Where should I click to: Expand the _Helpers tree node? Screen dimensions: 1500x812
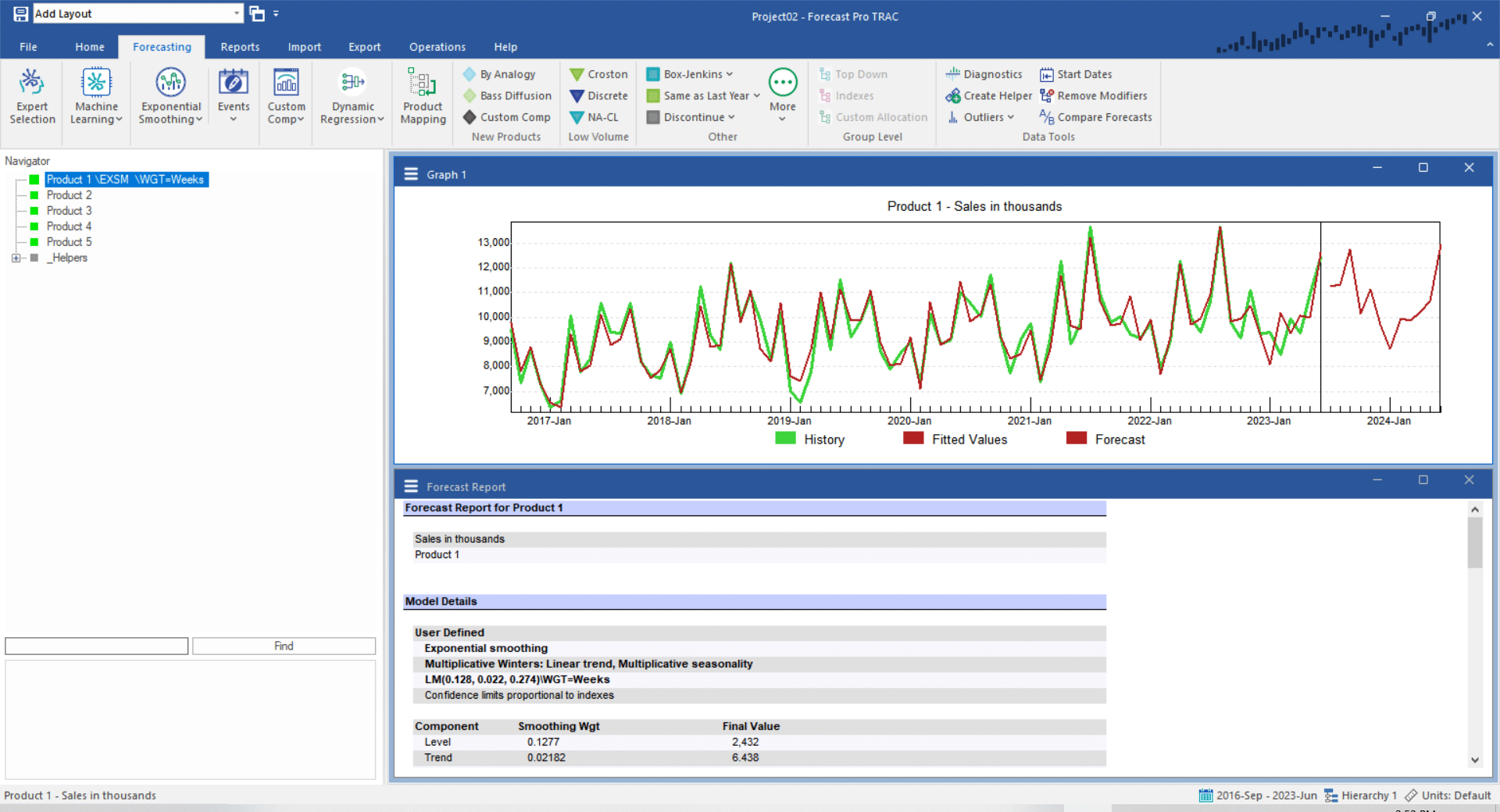(16, 258)
